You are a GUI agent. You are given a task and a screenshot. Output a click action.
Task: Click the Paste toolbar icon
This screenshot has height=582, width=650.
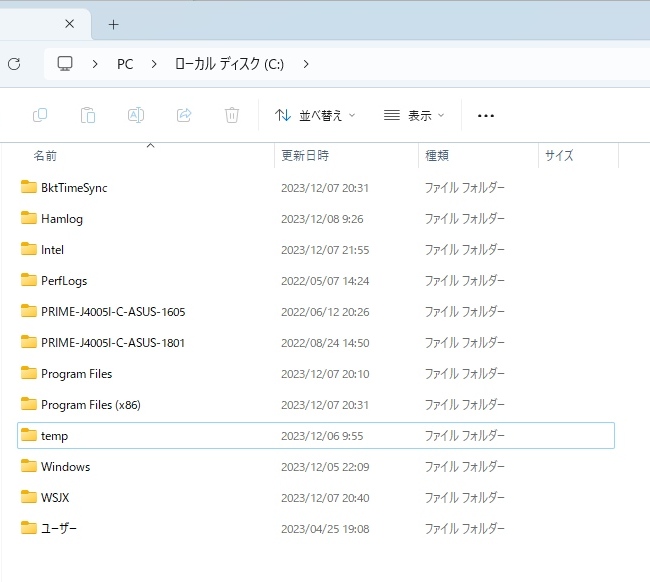click(x=88, y=115)
